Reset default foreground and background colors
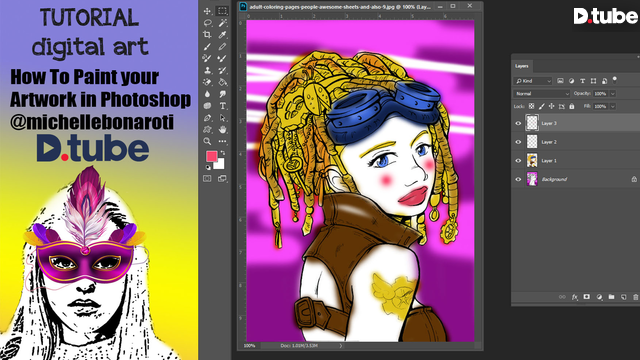The width and height of the screenshot is (640, 360). 208,167
